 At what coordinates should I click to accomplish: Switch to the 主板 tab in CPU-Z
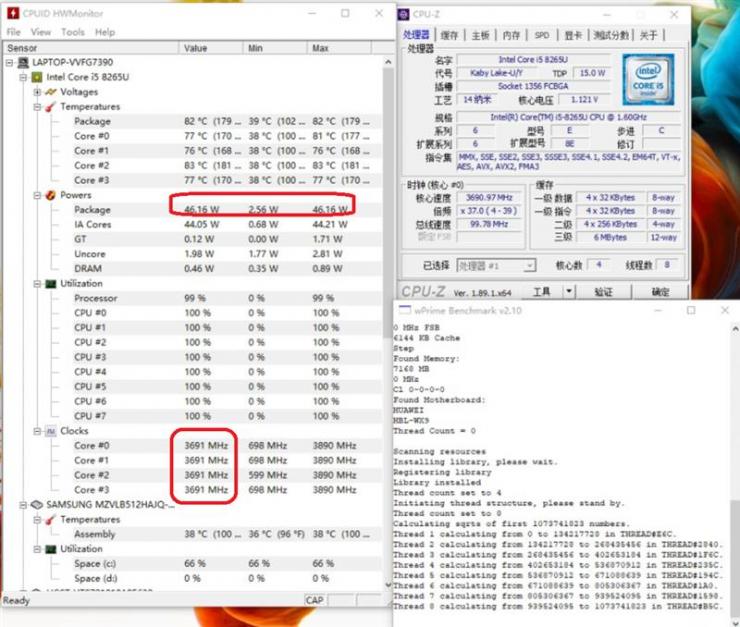click(x=480, y=35)
